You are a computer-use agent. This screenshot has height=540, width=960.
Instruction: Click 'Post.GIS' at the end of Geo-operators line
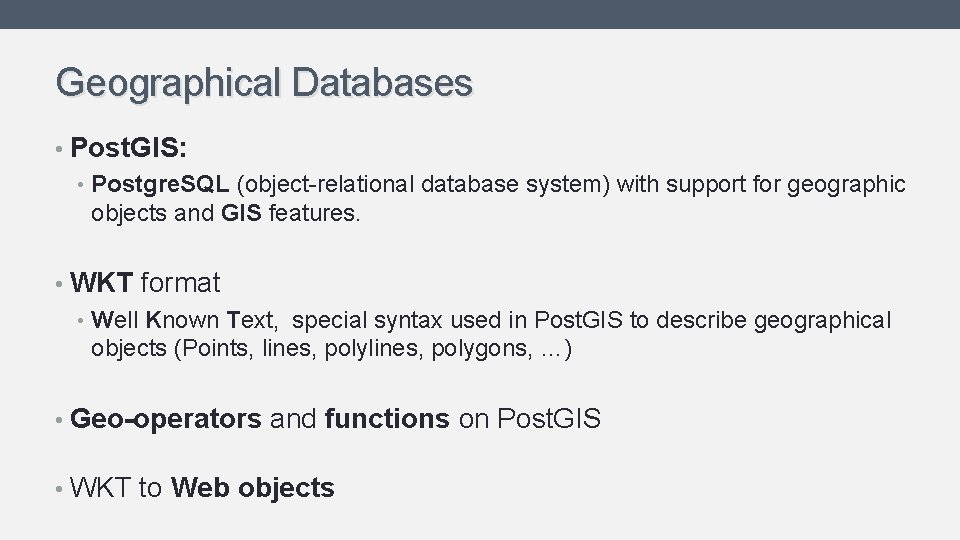tap(548, 419)
